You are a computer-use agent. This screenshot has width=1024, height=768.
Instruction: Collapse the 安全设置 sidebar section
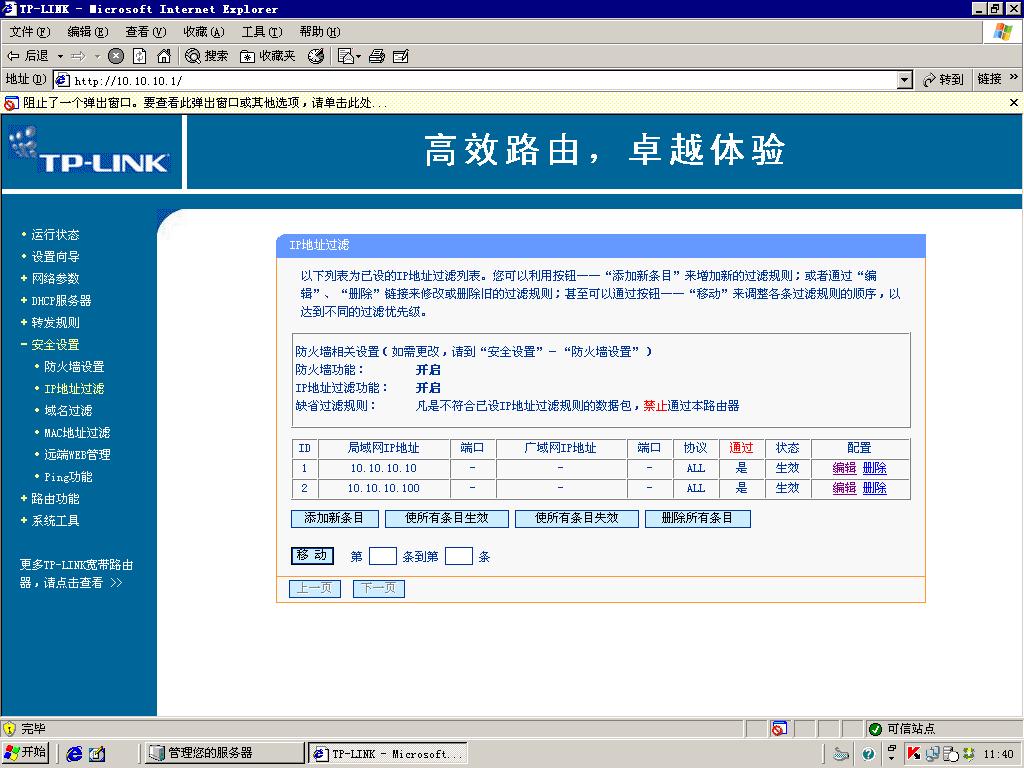tap(54, 345)
